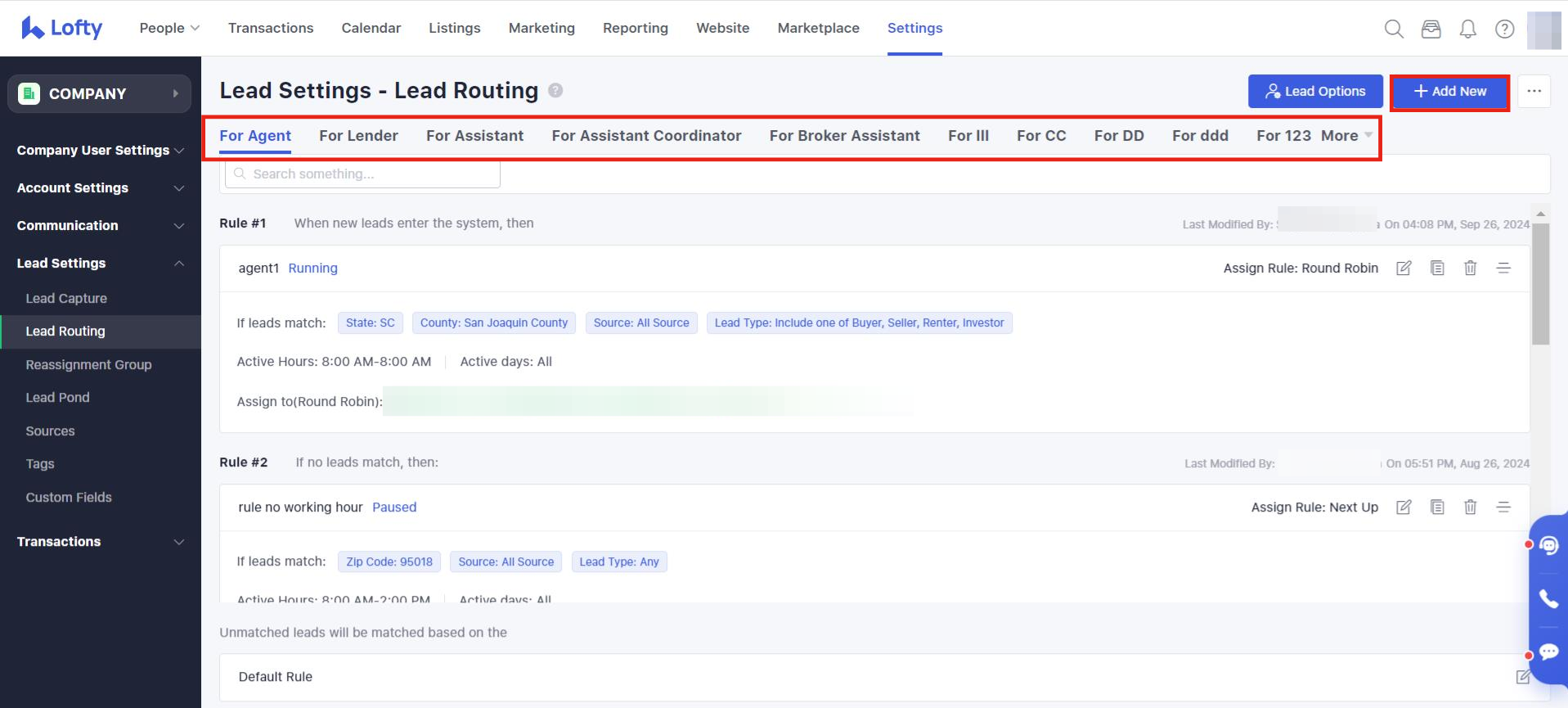Delete the 'rule no working hour' rule
Image resolution: width=1568 pixels, height=708 pixels.
pos(1470,507)
